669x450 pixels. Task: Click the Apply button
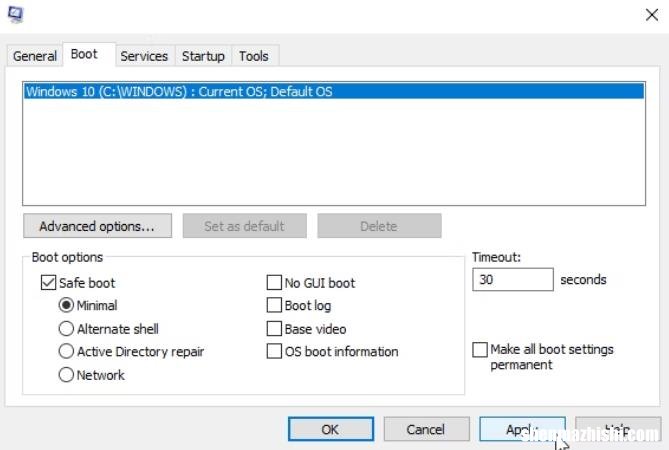coord(522,429)
